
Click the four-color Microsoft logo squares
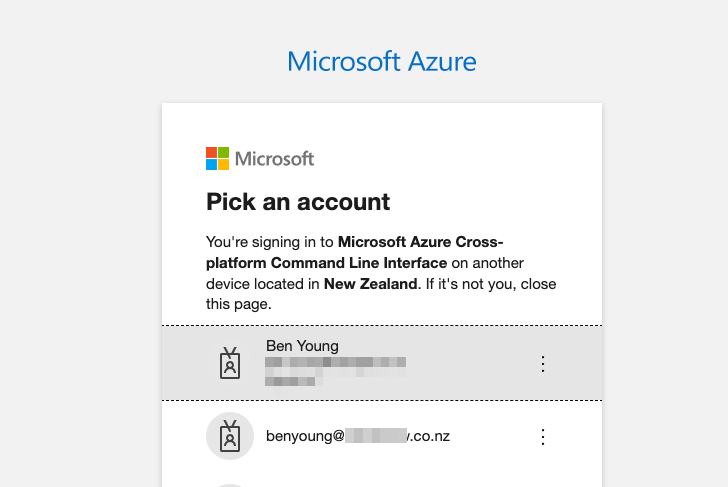point(217,159)
